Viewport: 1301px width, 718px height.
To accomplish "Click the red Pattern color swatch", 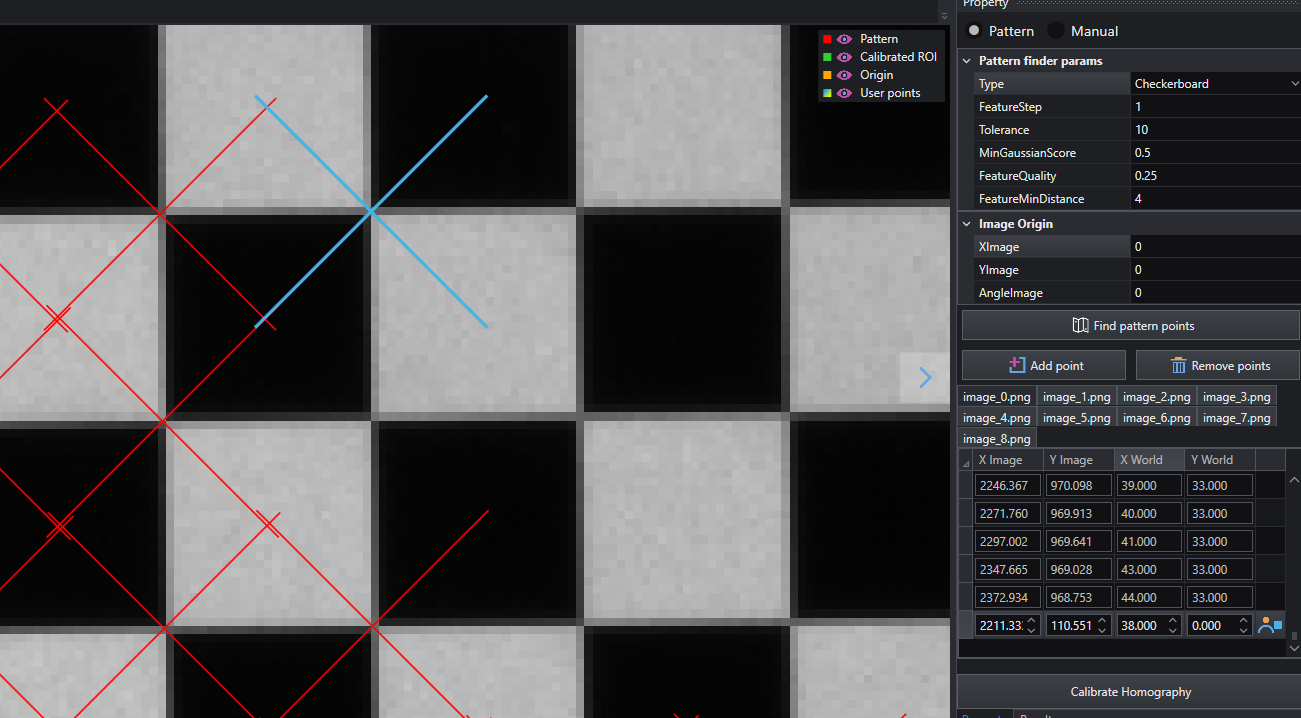I will click(x=827, y=39).
